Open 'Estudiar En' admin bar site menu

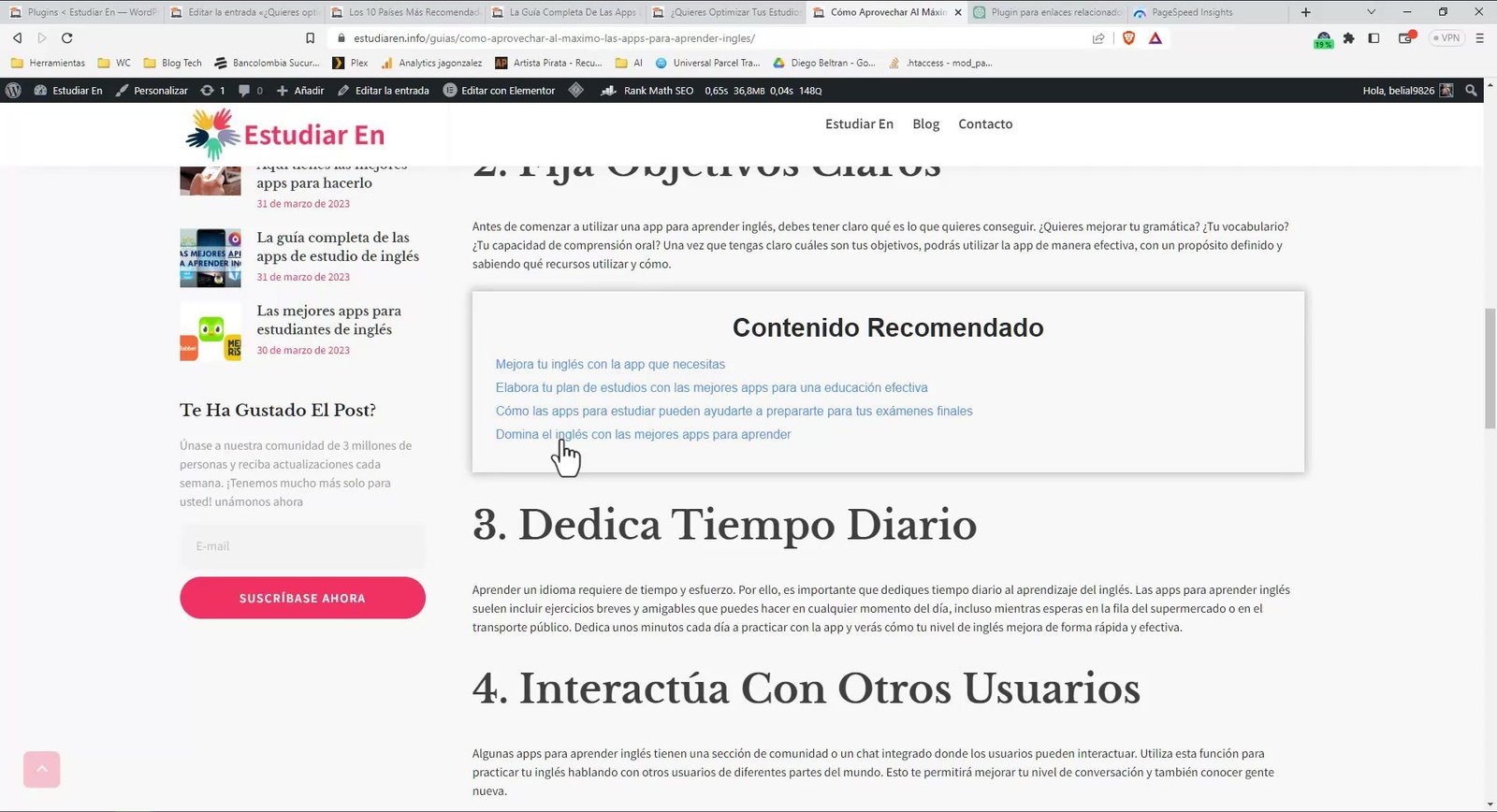(x=68, y=91)
